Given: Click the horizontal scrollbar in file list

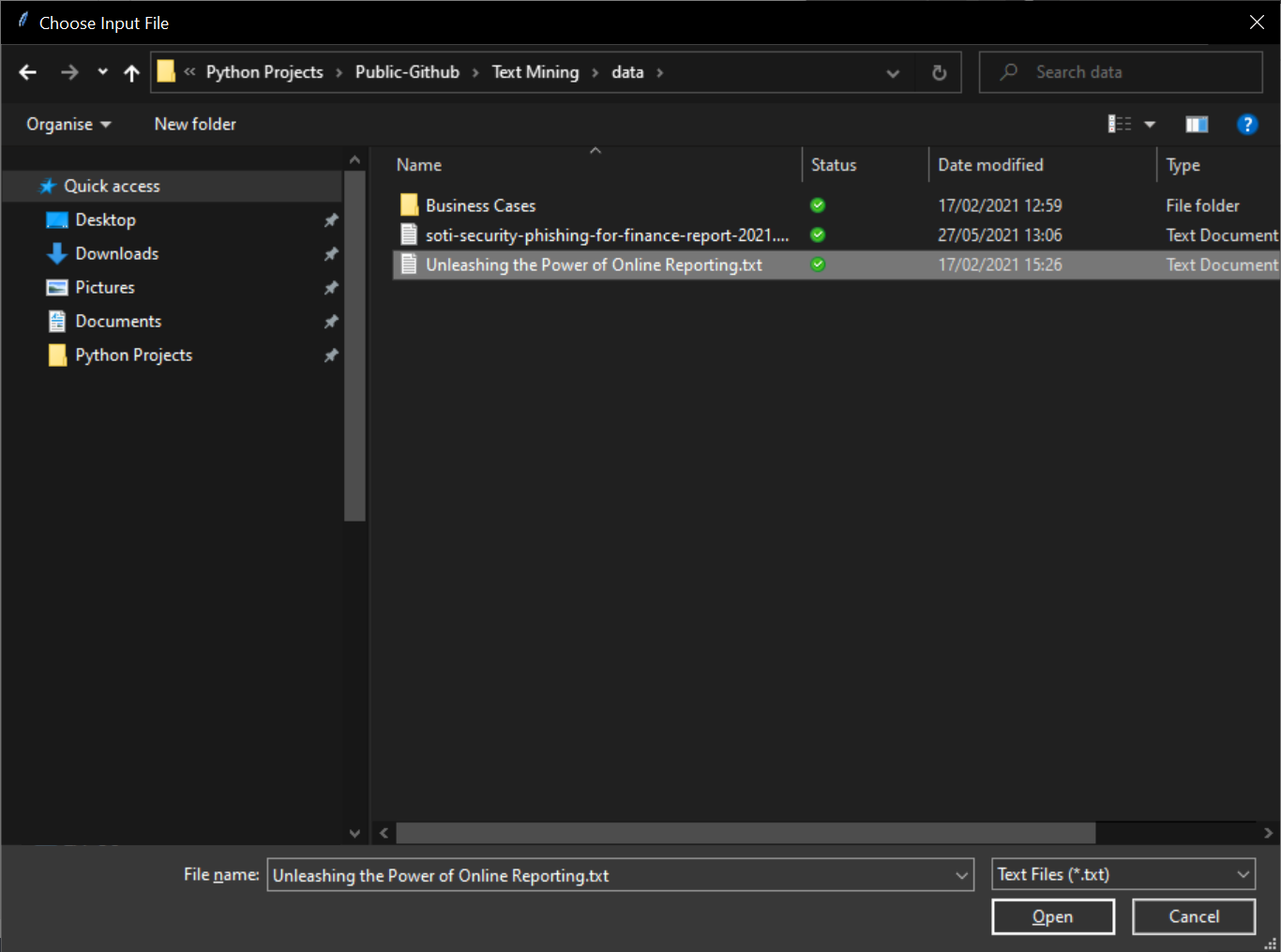Looking at the screenshot, I should click(745, 833).
